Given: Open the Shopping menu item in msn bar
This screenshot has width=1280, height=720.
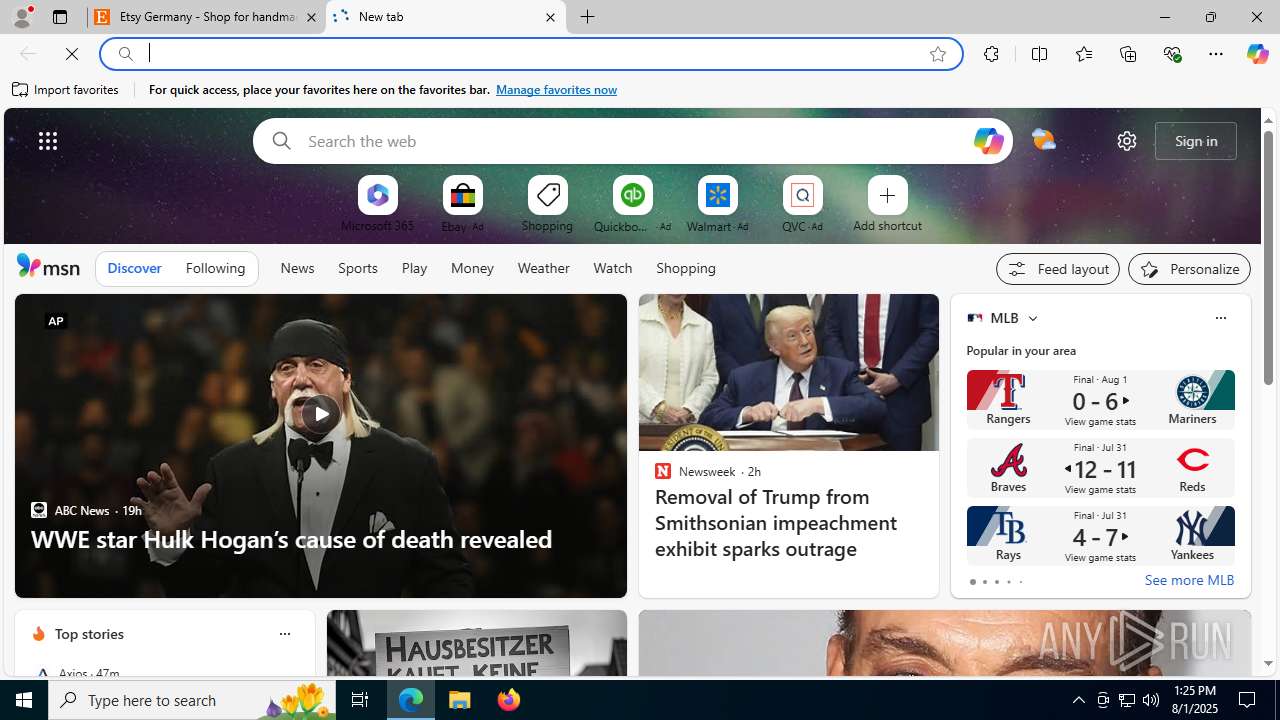Looking at the screenshot, I should click(x=686, y=268).
